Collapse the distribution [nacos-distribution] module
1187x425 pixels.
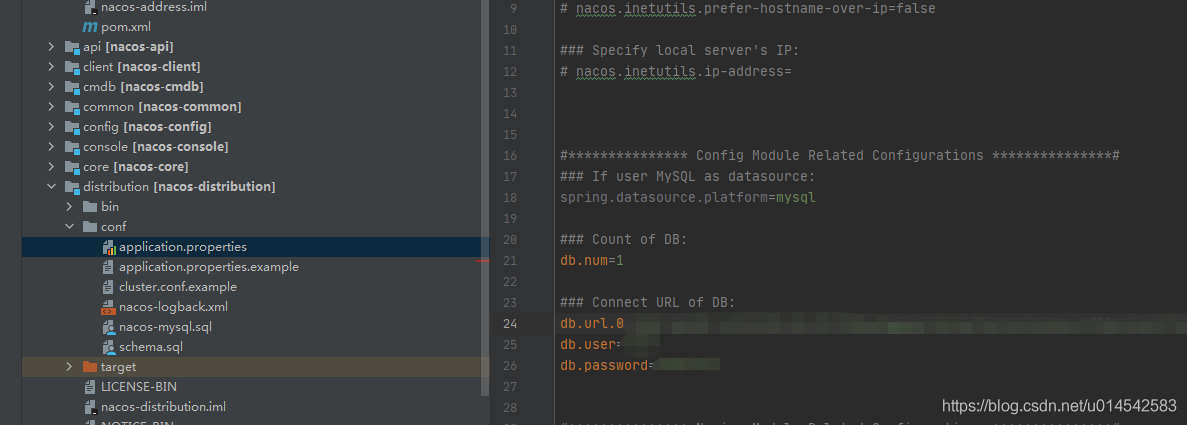point(51,186)
